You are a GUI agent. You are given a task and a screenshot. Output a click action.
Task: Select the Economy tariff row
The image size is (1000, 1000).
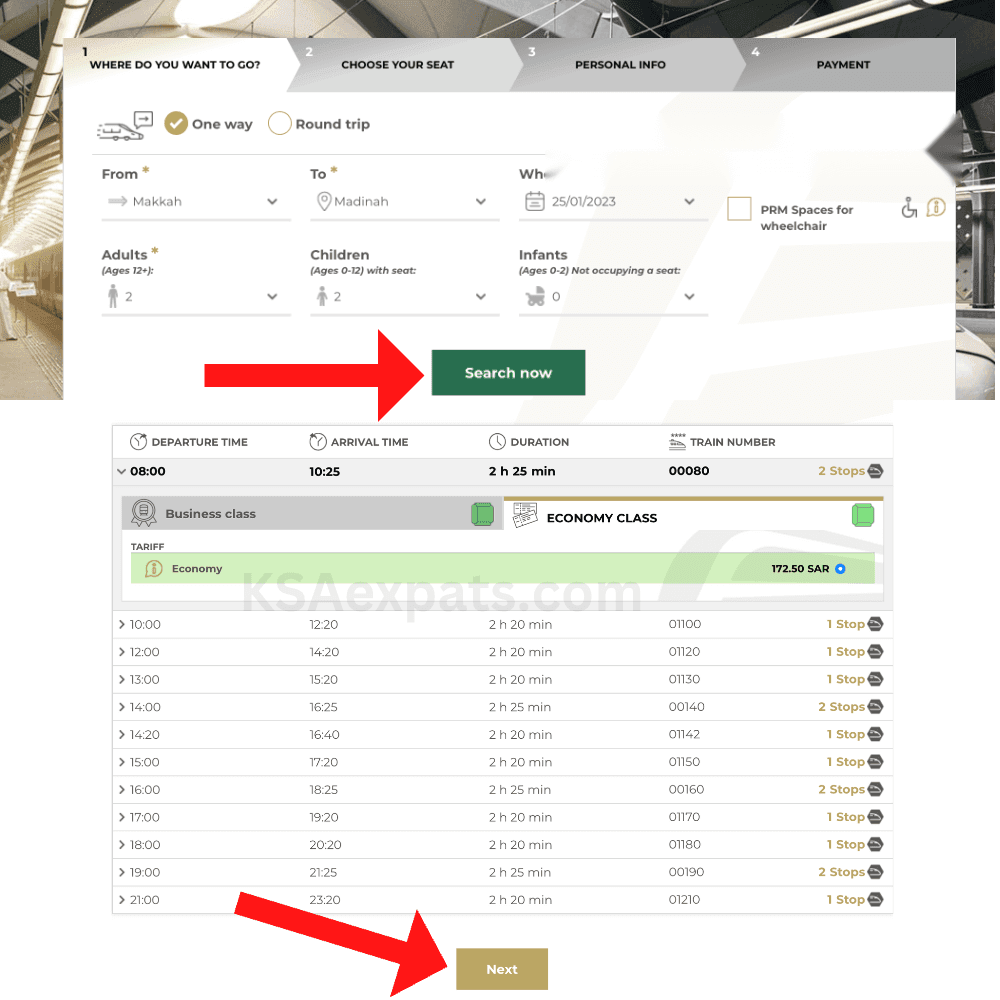(x=503, y=568)
